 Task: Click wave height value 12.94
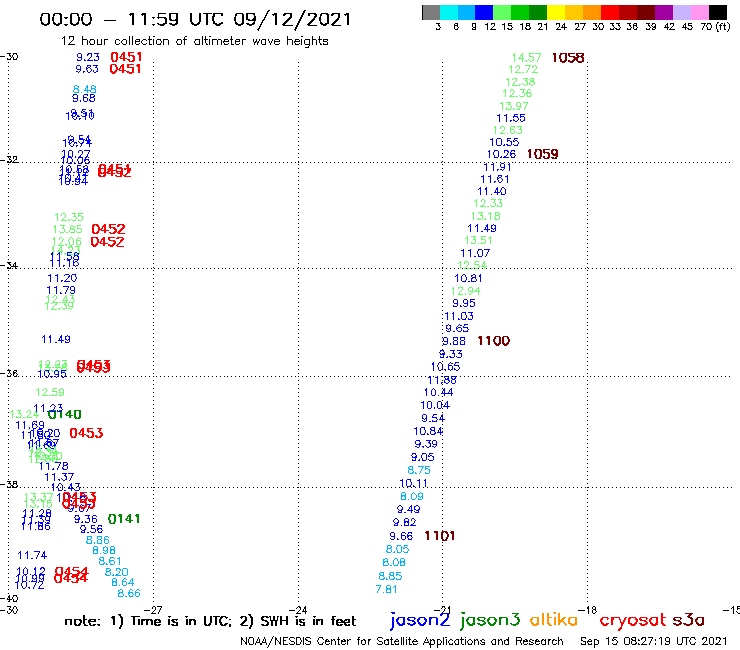tap(465, 291)
